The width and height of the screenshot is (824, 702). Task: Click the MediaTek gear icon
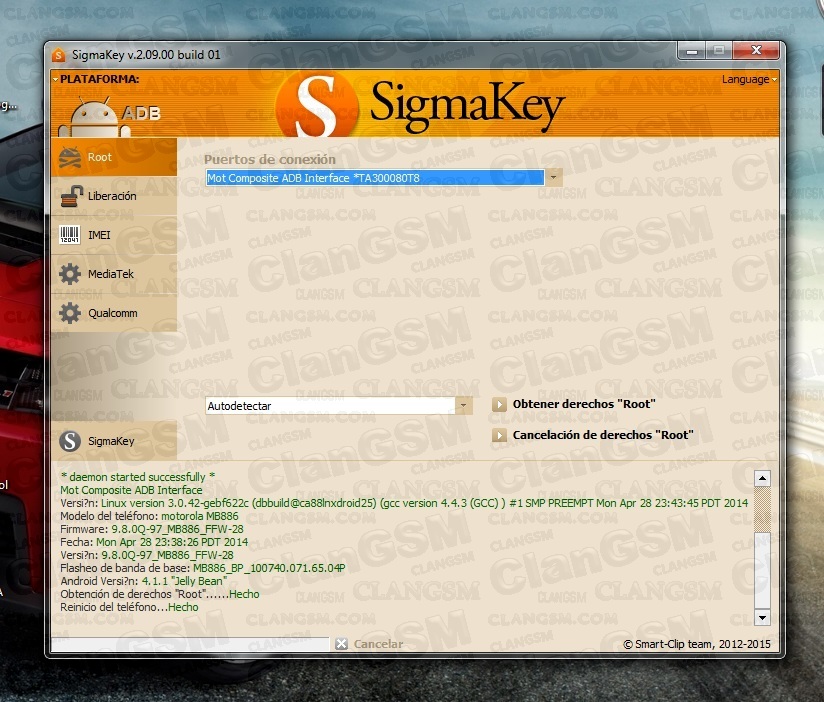point(70,274)
